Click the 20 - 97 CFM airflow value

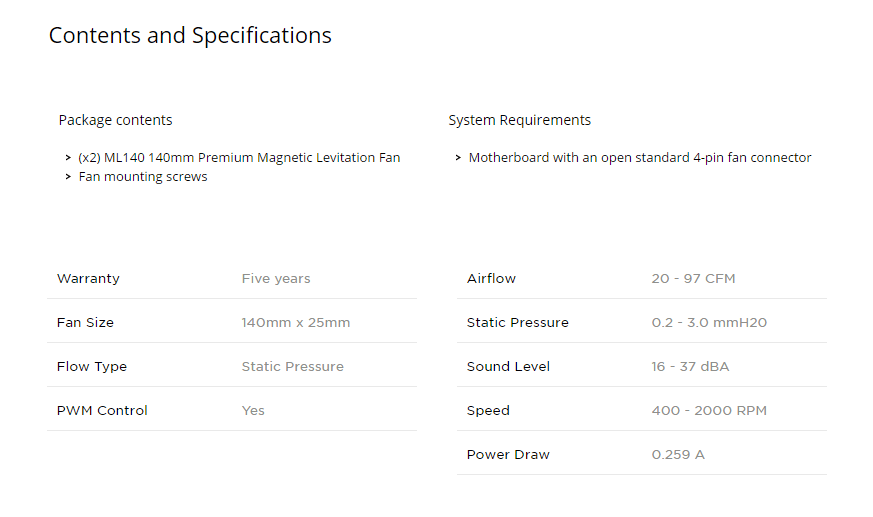(693, 279)
